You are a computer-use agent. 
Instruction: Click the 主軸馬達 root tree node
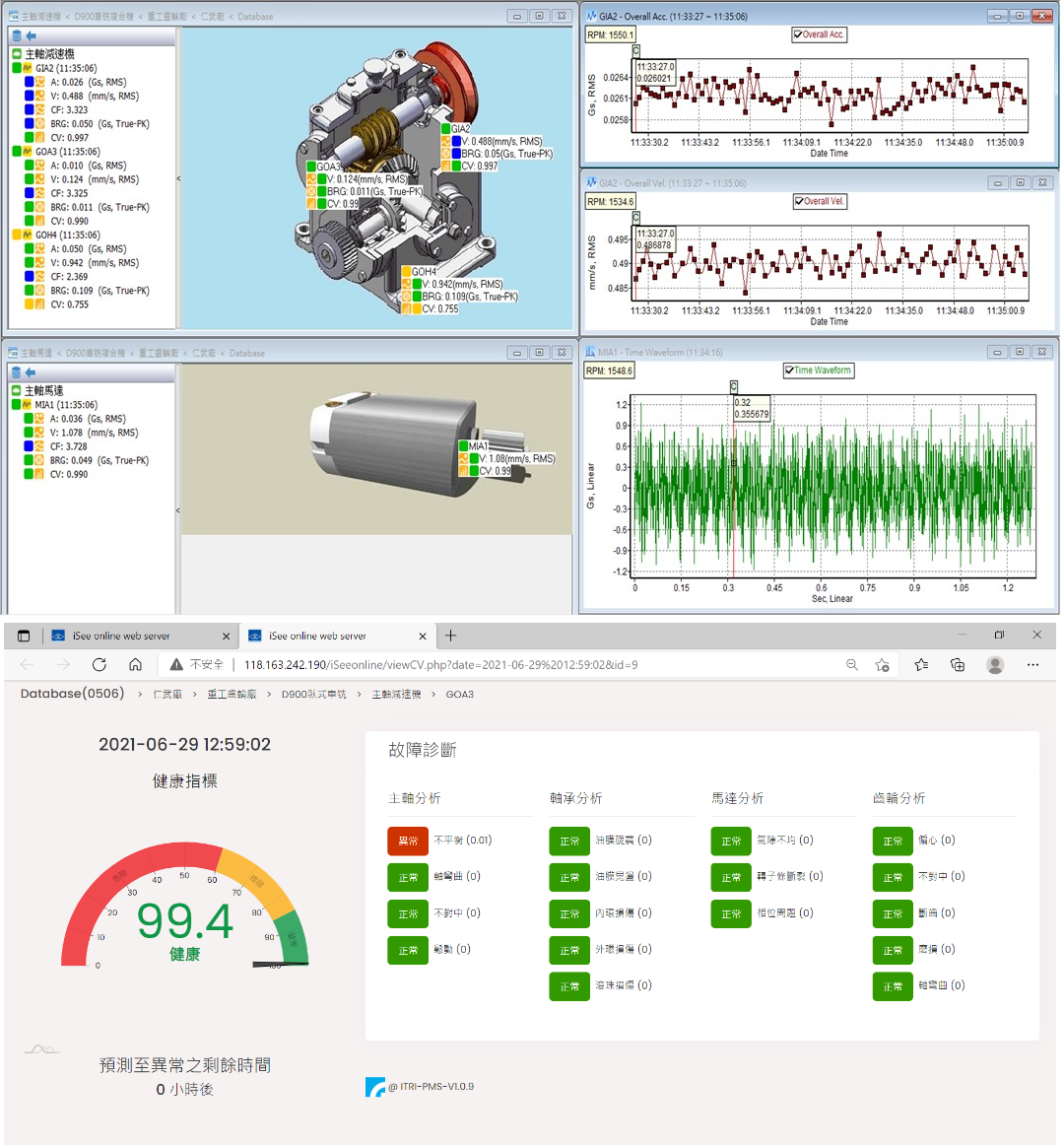pos(43,390)
